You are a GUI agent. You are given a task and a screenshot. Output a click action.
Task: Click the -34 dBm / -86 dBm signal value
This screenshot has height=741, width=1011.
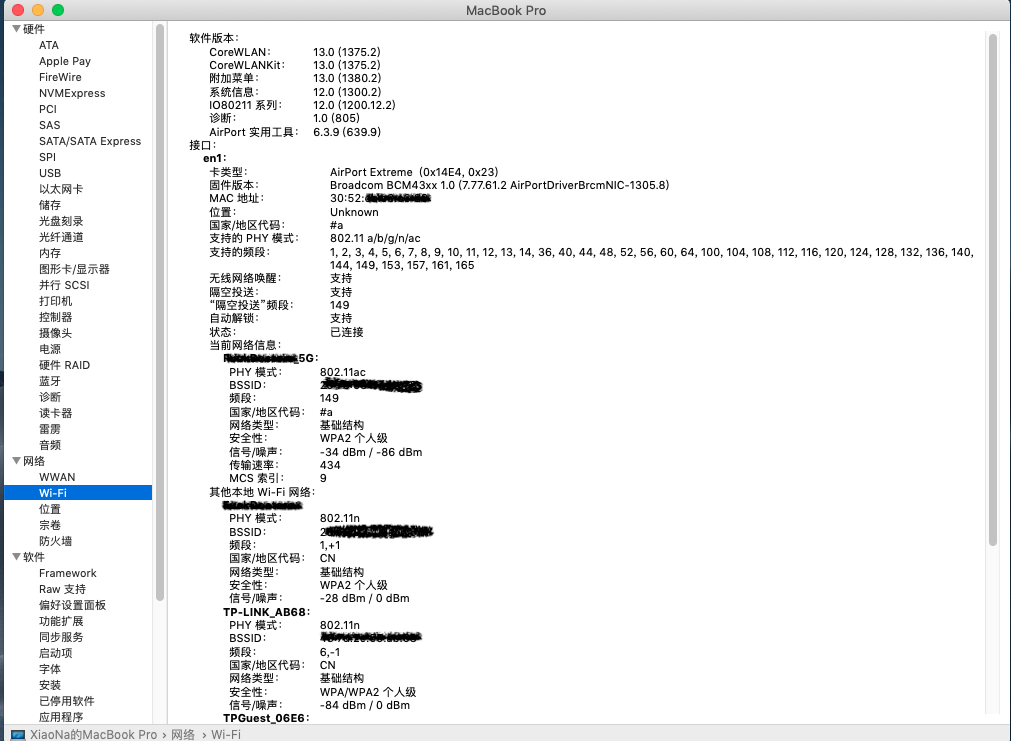coord(371,452)
